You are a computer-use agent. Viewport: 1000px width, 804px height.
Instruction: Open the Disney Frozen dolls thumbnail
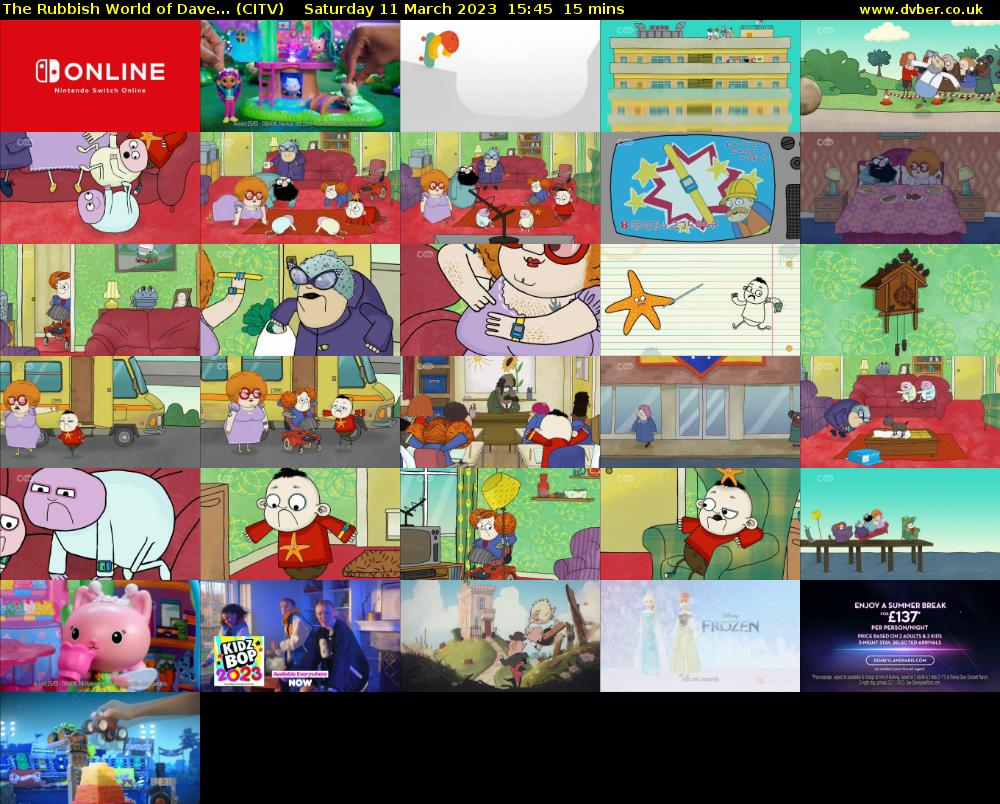700,636
